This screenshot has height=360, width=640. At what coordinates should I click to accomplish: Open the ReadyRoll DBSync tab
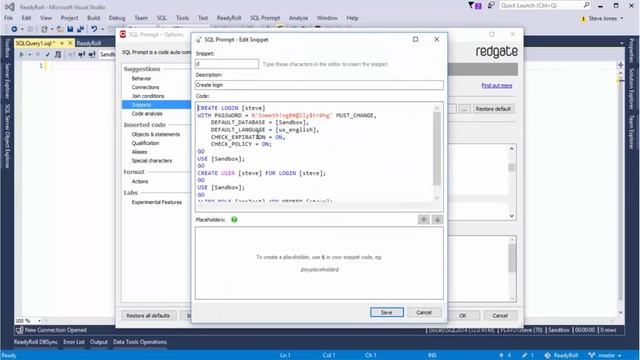[36, 342]
